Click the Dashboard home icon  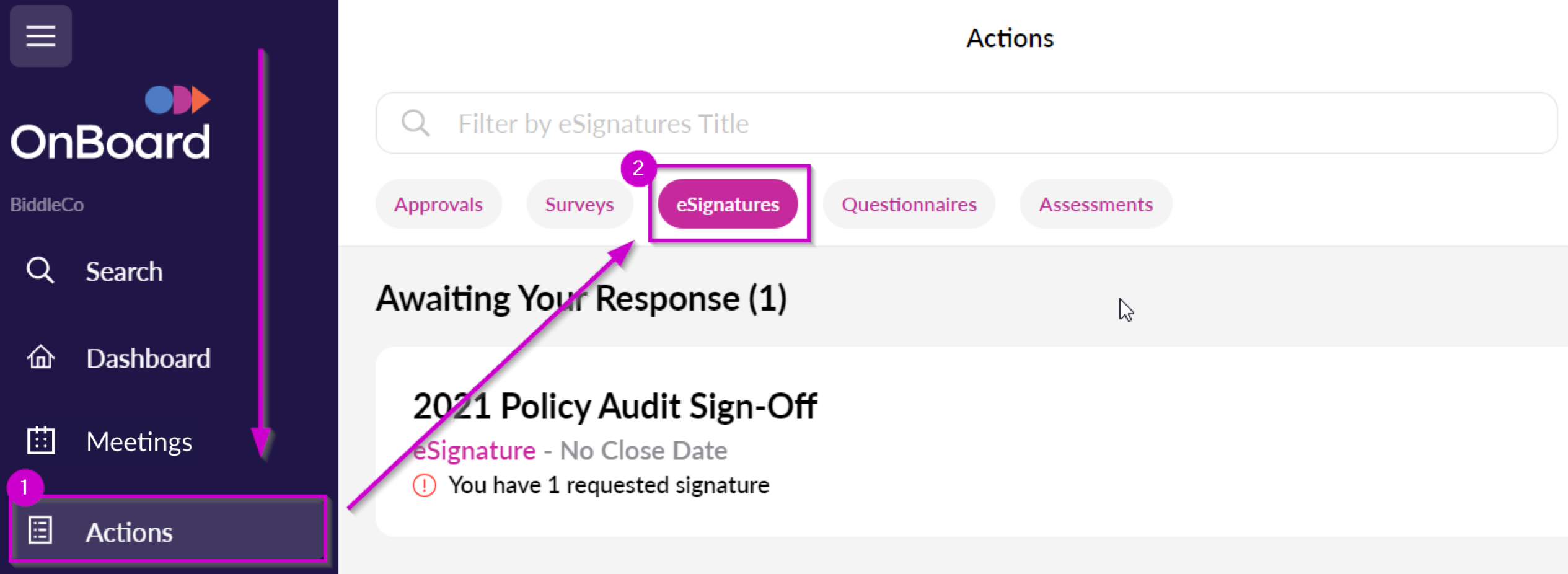coord(40,358)
